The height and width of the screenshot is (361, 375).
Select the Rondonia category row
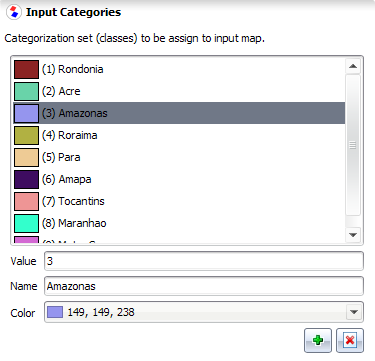coord(179,69)
